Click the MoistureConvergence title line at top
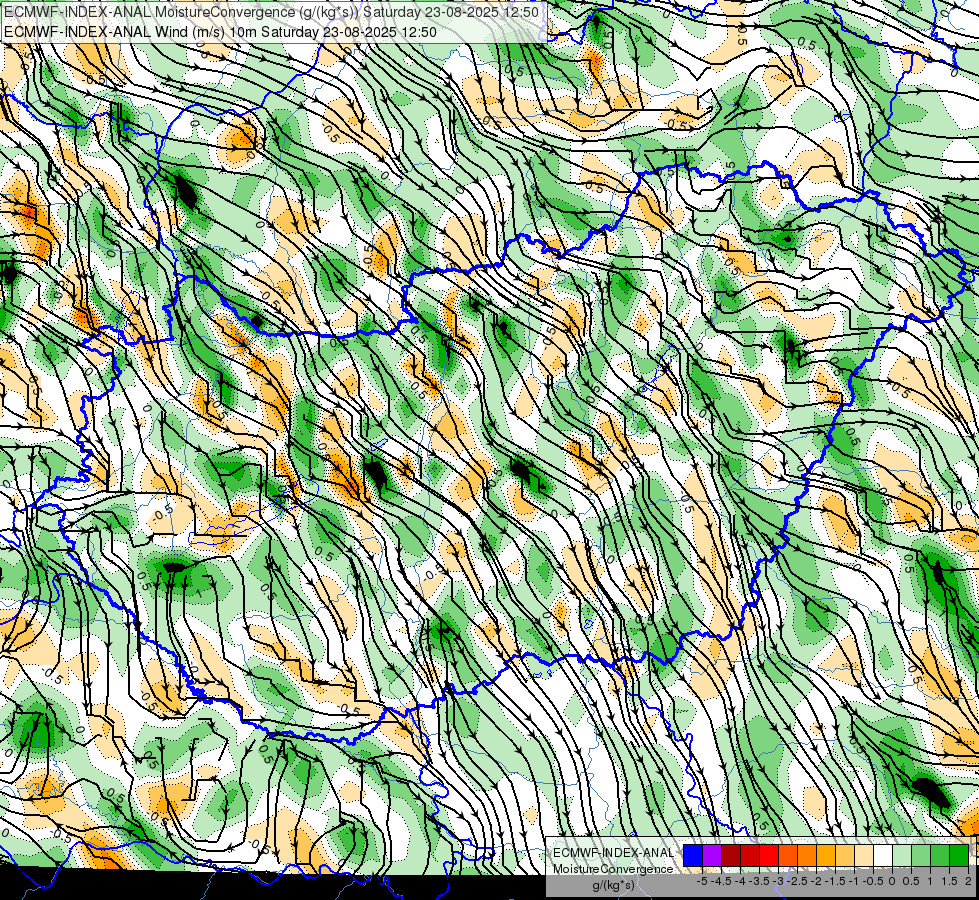This screenshot has width=979, height=900. point(272,12)
